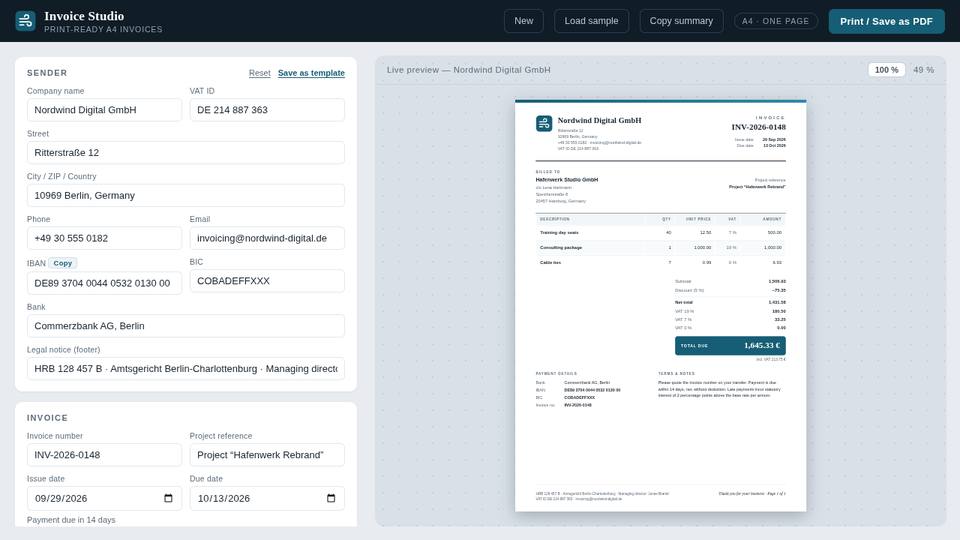Click Save as template link
The width and height of the screenshot is (960, 540).
[311, 73]
